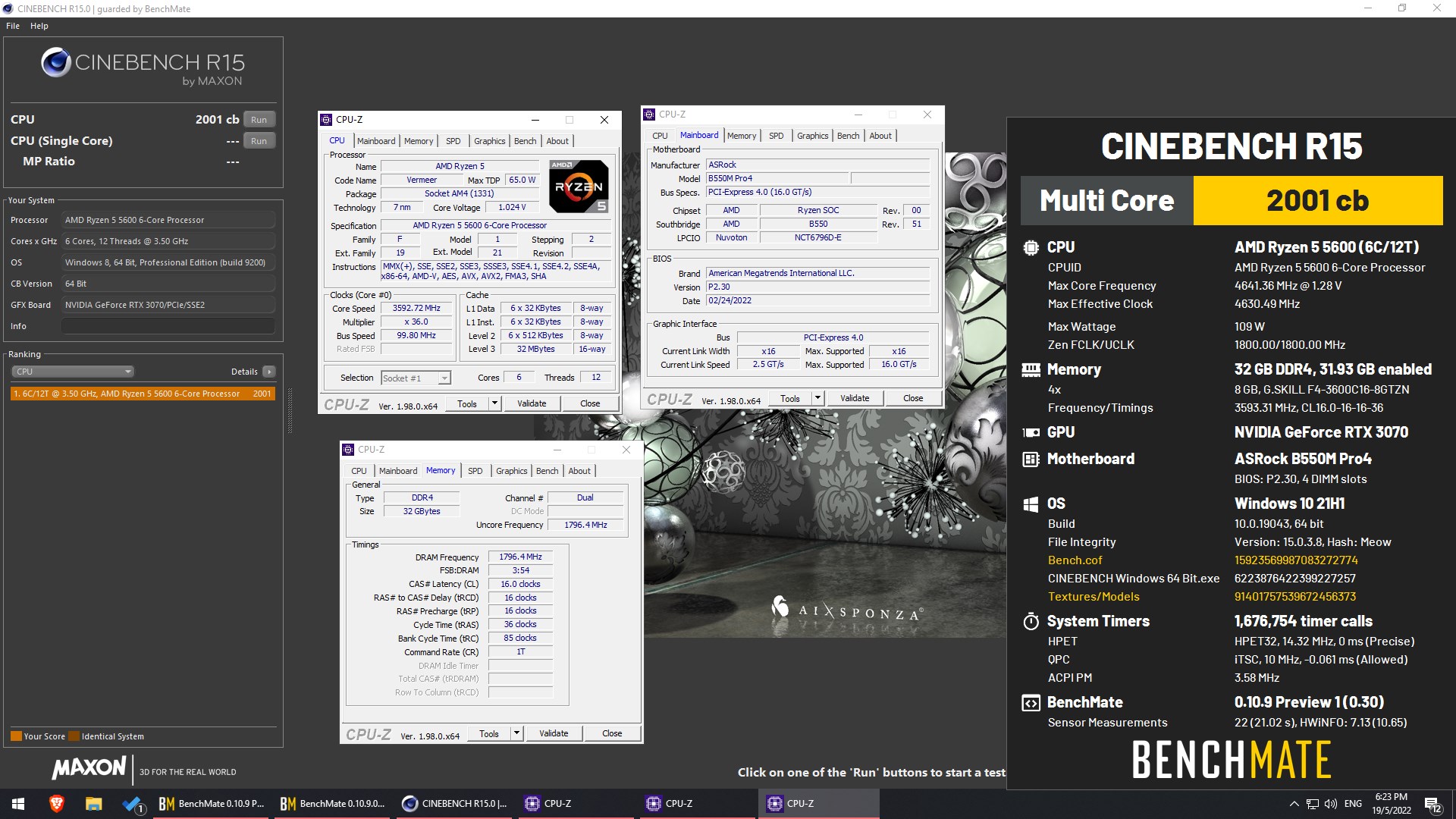Click Close button in Memory CPU-Z window
Image resolution: width=1456 pixels, height=819 pixels.
coord(612,733)
